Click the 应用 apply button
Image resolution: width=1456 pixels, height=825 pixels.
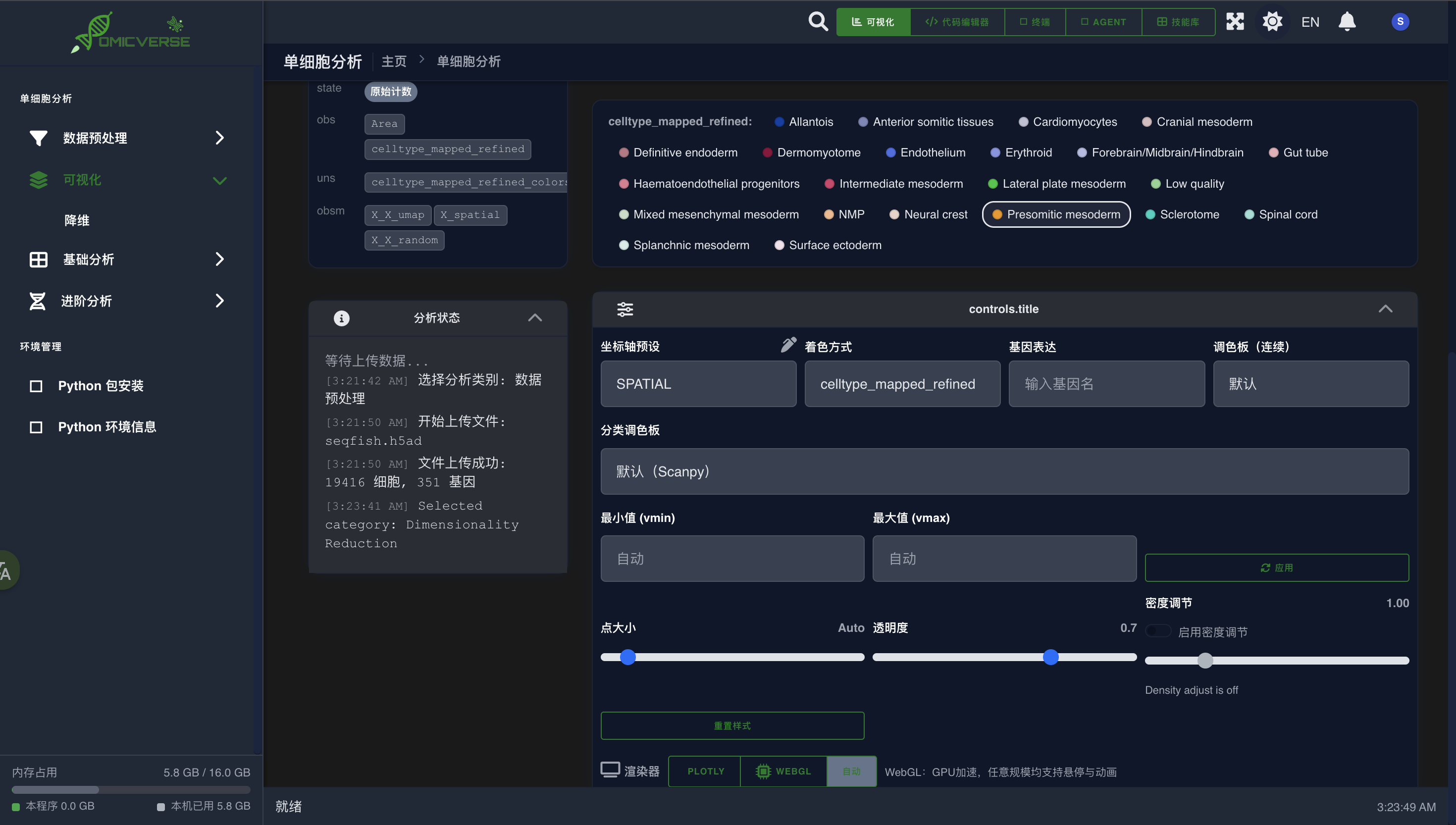pos(1276,568)
